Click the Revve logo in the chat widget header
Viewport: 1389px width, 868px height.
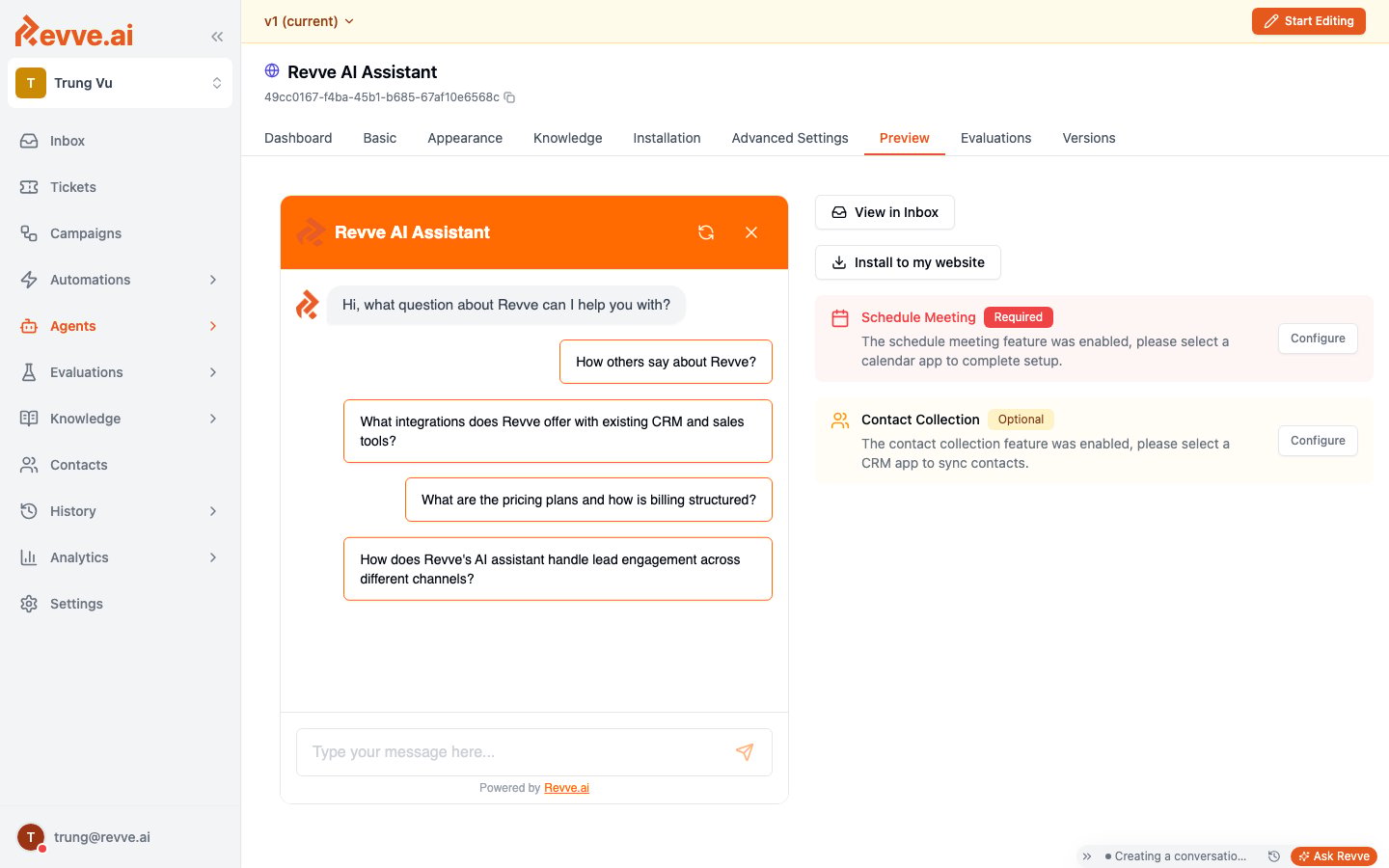click(311, 232)
